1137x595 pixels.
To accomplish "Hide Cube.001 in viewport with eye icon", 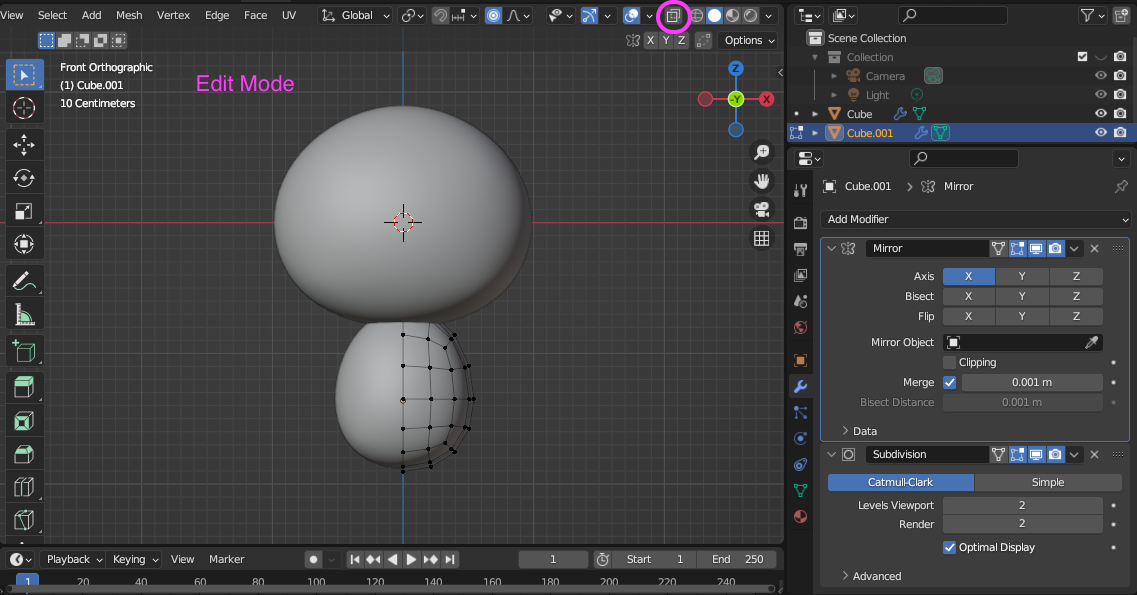I will (x=1100, y=133).
